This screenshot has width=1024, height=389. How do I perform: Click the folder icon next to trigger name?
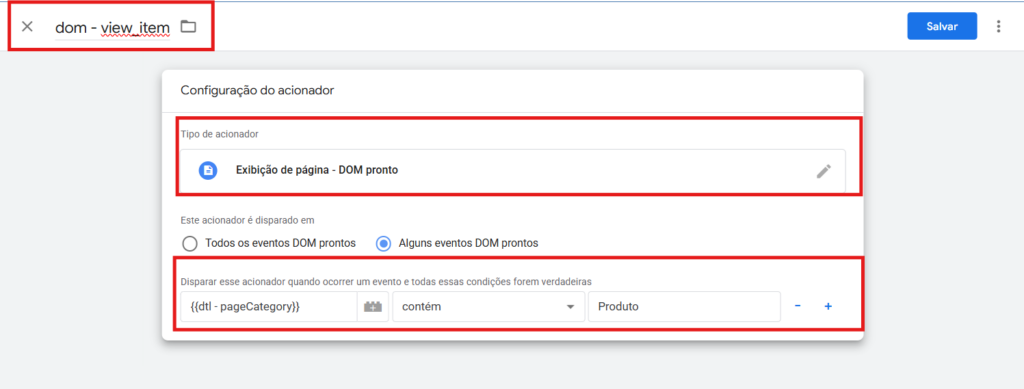pyautogui.click(x=188, y=27)
